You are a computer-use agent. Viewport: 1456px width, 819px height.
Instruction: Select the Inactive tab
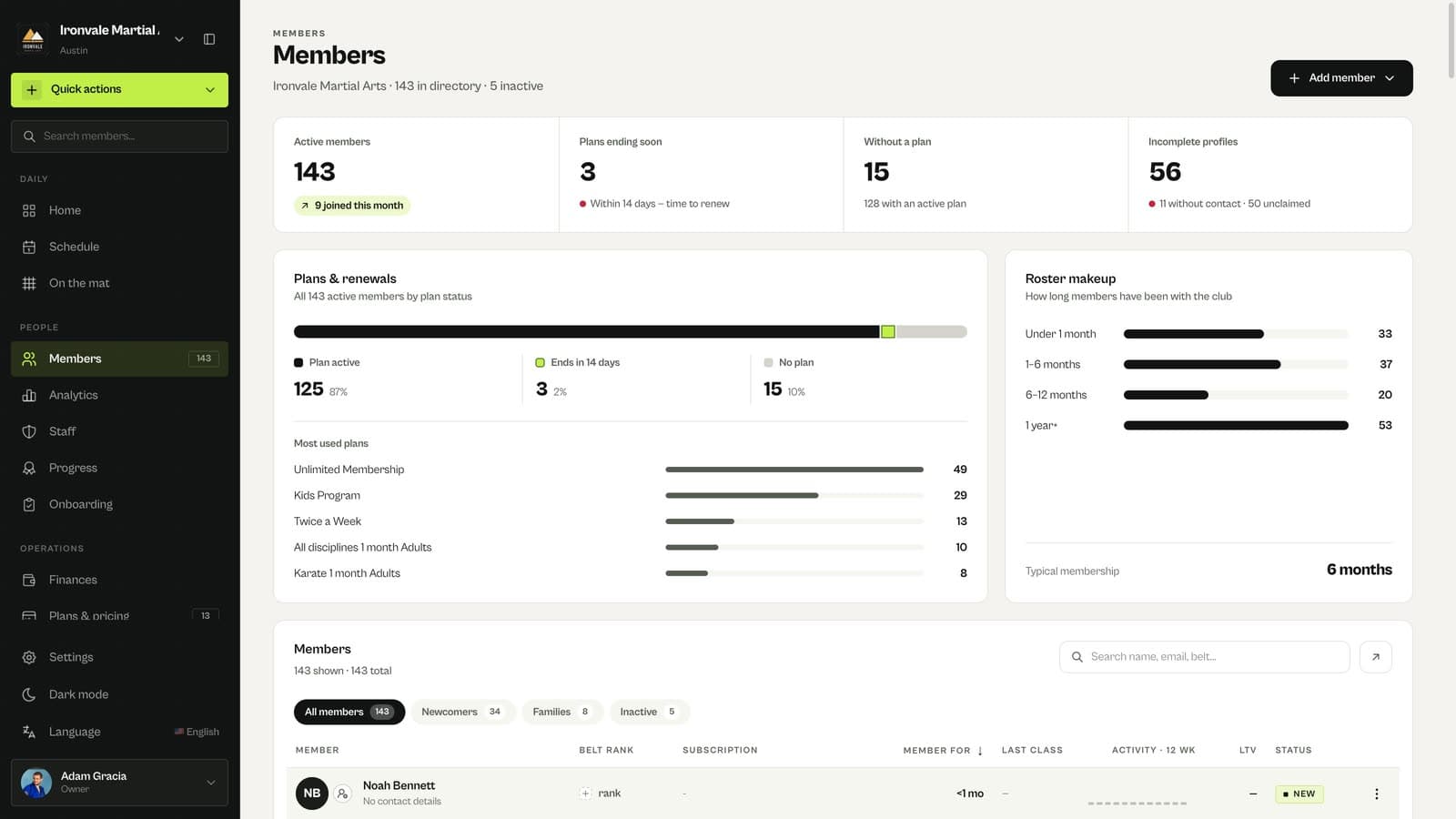(649, 712)
